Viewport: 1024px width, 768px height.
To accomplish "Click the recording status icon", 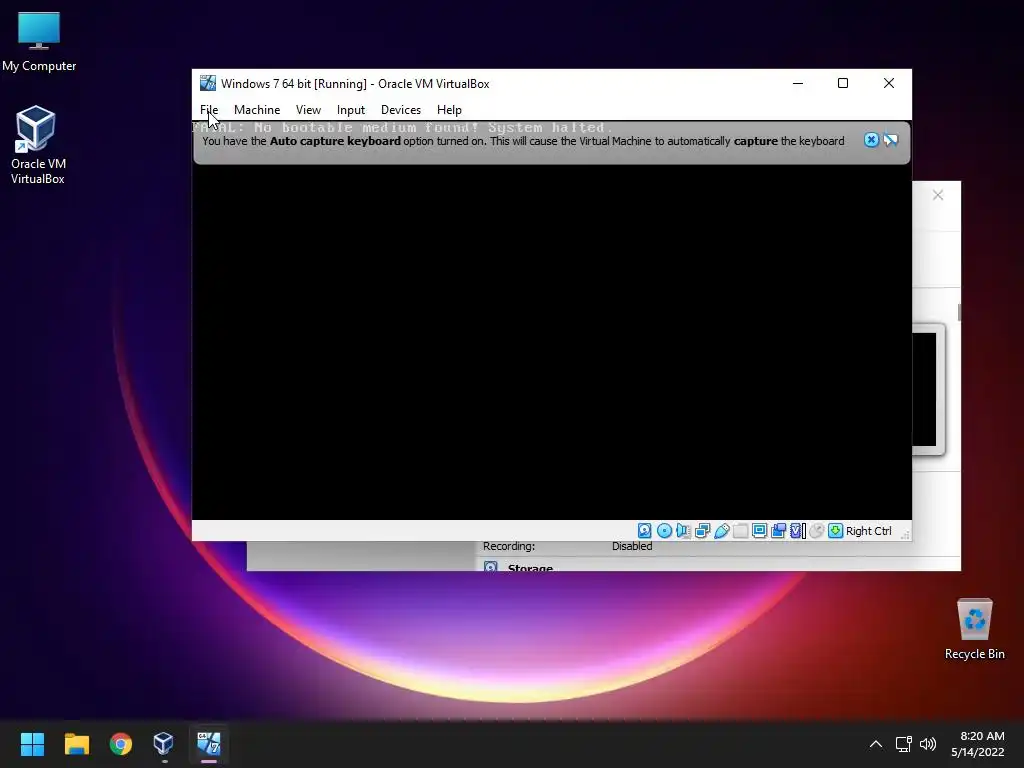I will point(778,531).
